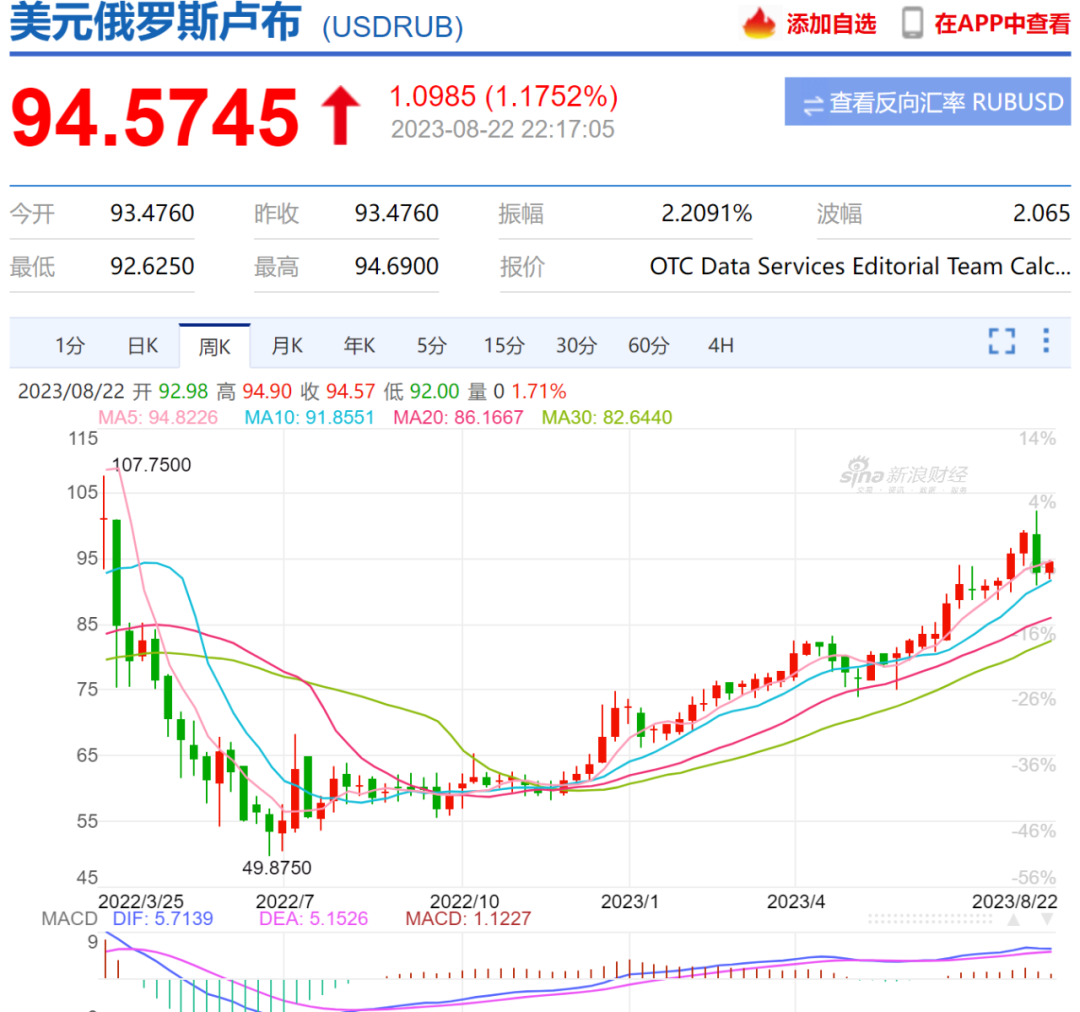Click the MACD: 1.1227 indicator value
Image resolution: width=1080 pixels, height=1012 pixels.
tap(468, 919)
